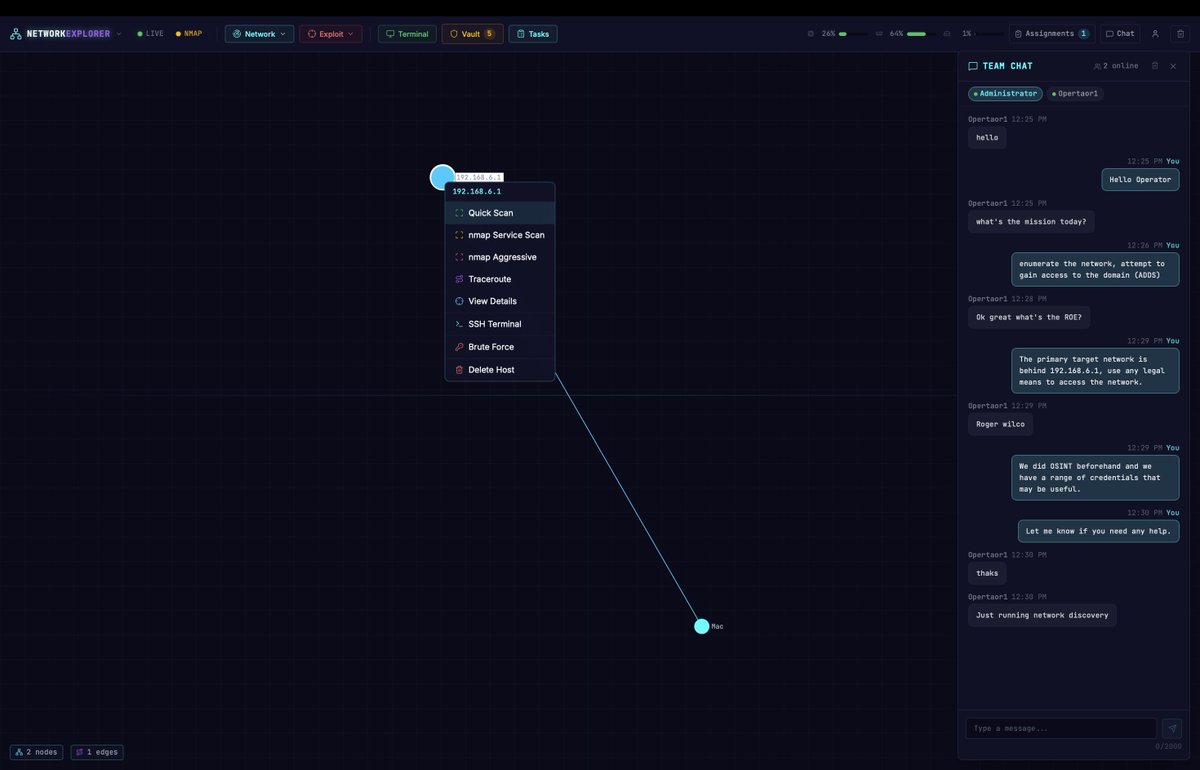Expand the chevron beside the NetworkExplorer title
This screenshot has height=770, width=1200.
(x=119, y=34)
